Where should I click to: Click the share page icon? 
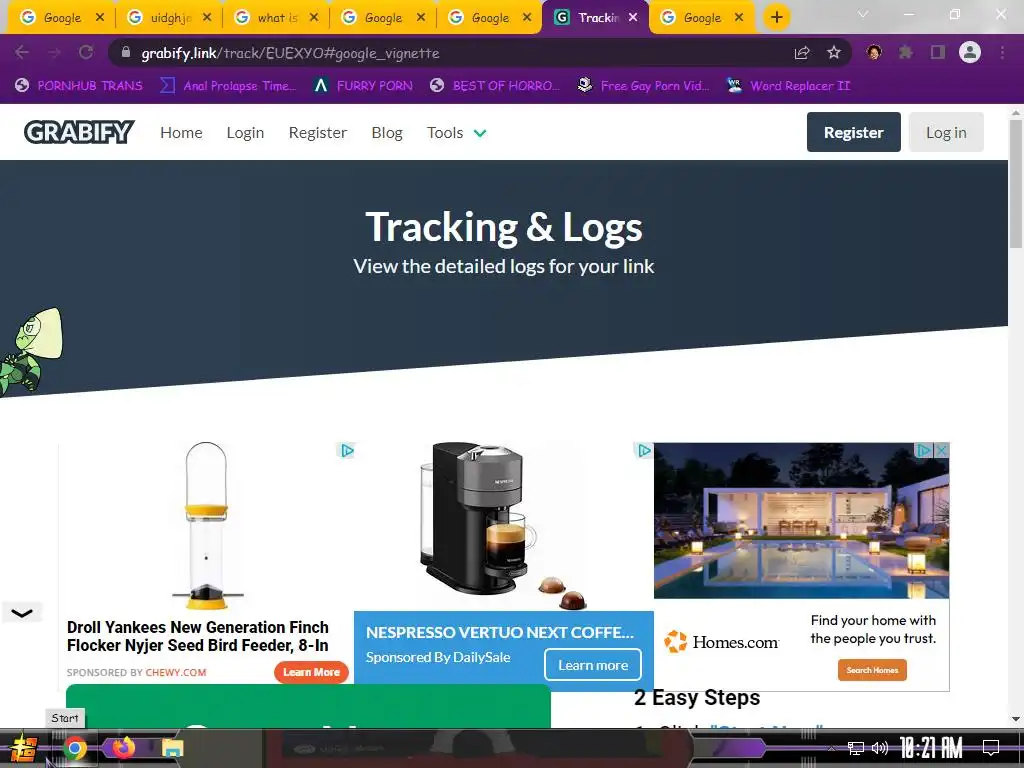(802, 53)
